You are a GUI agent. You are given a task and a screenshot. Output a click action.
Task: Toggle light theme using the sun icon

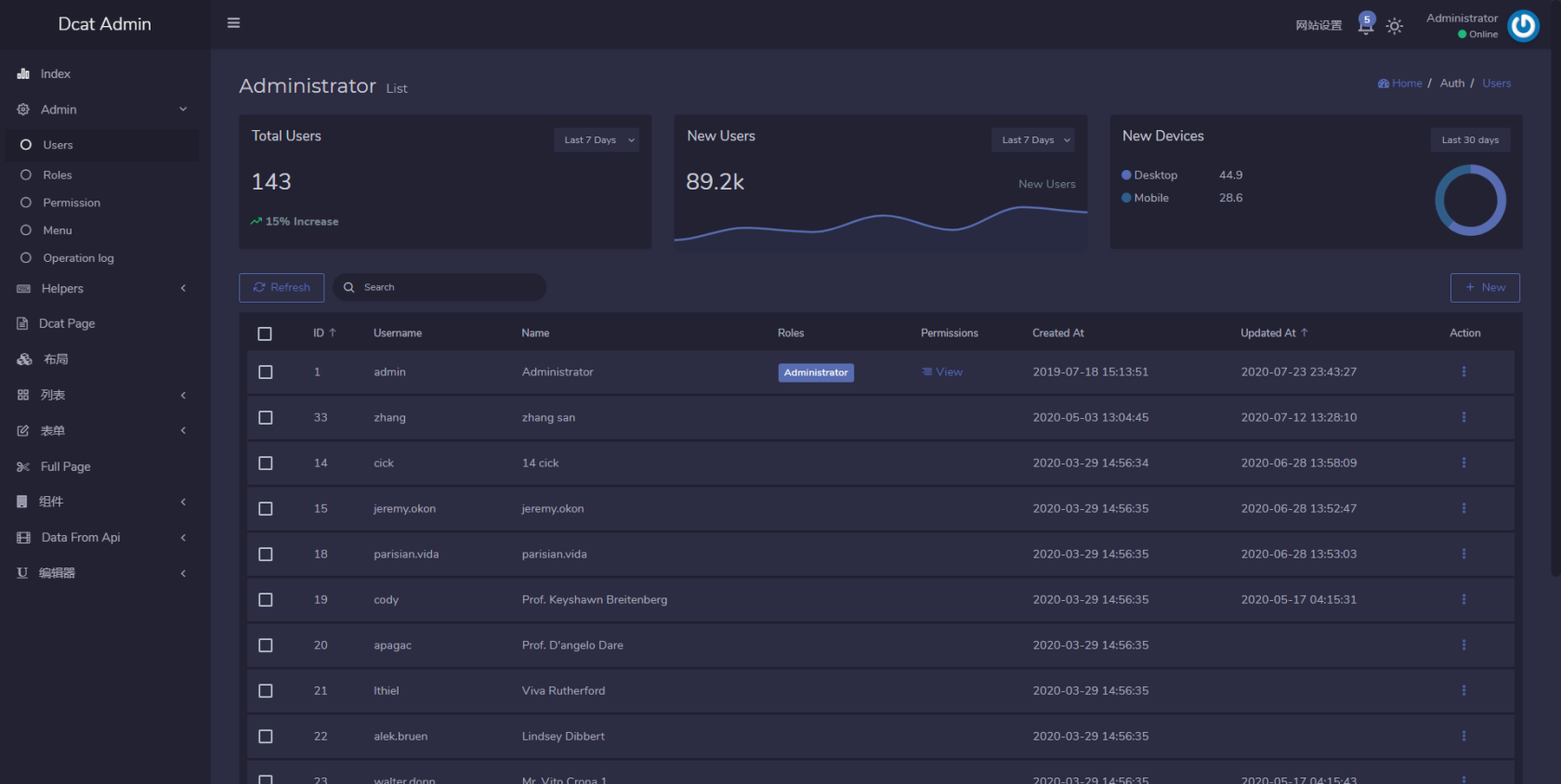coord(1394,26)
